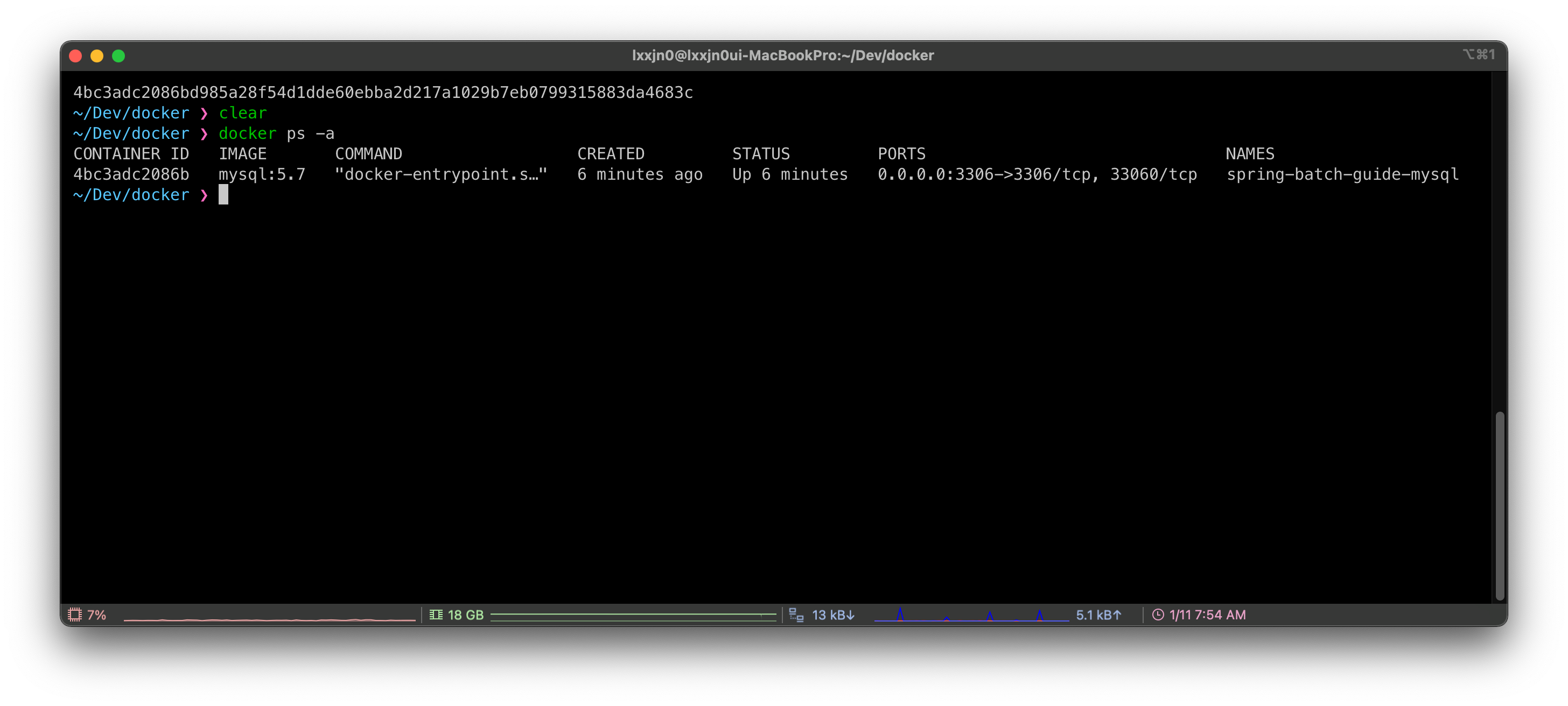
Task: Click the 'CONTAINER ID' column header
Action: 131,154
